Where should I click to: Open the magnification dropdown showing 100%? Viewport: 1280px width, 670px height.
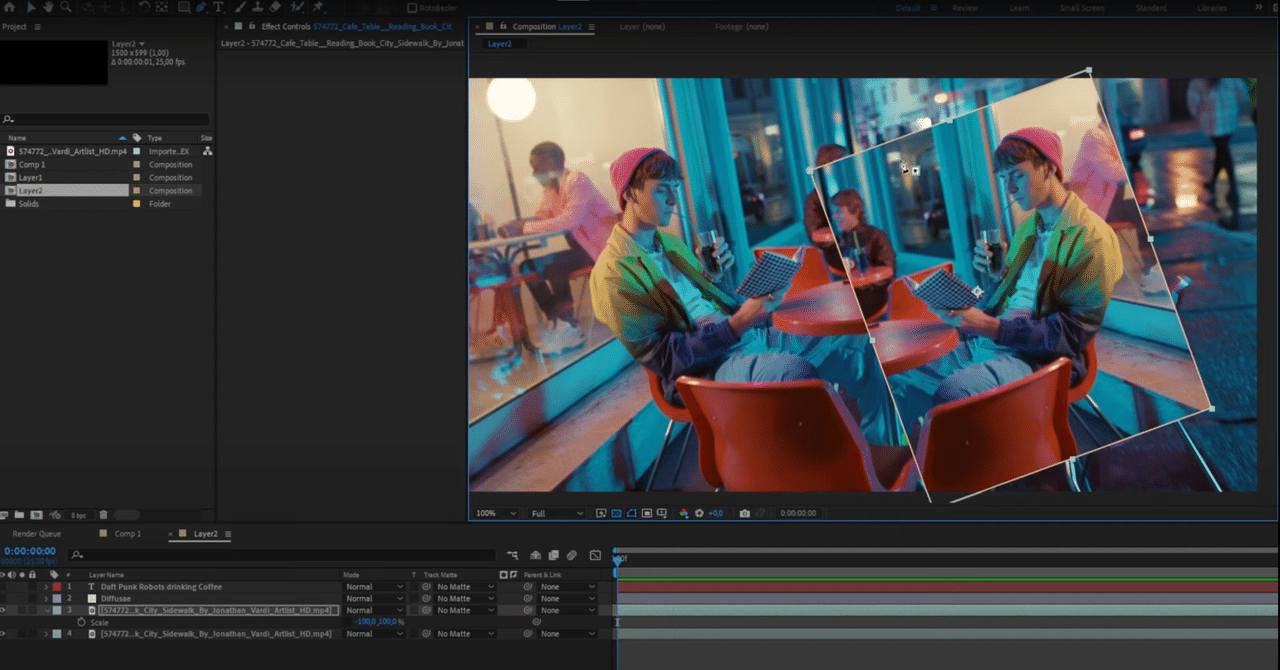(494, 512)
